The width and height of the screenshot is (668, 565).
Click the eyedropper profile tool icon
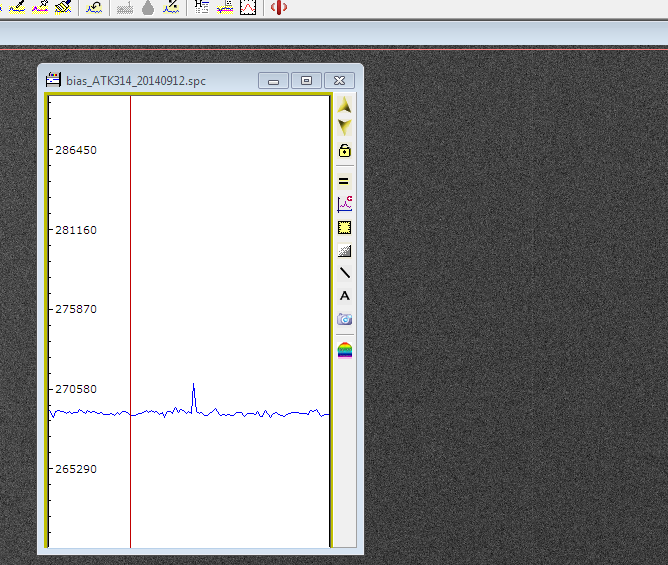click(17, 7)
